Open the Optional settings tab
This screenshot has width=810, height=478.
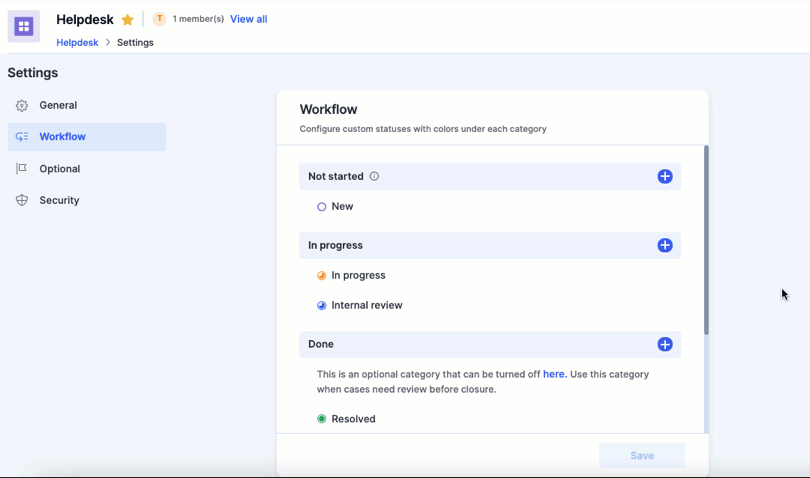tap(87, 168)
